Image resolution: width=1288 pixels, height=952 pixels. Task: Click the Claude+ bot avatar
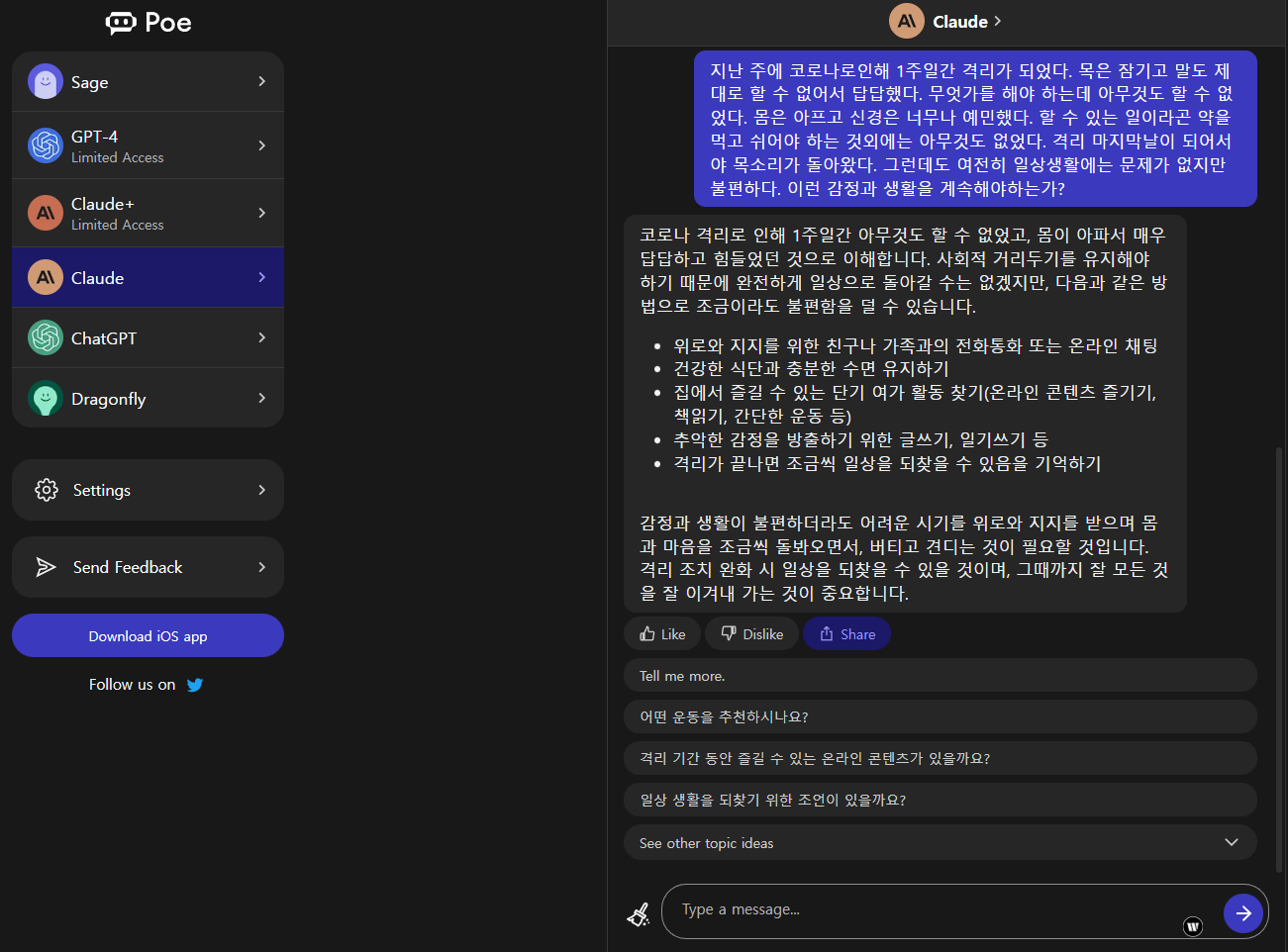(x=46, y=213)
